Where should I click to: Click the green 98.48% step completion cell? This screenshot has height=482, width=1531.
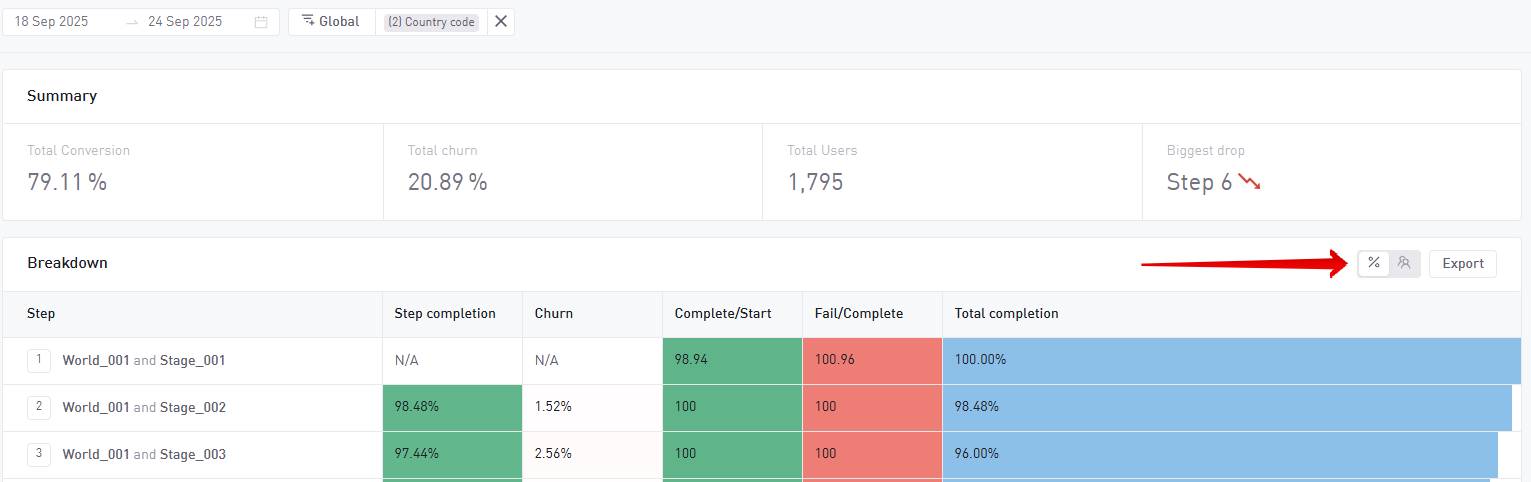[x=452, y=408]
